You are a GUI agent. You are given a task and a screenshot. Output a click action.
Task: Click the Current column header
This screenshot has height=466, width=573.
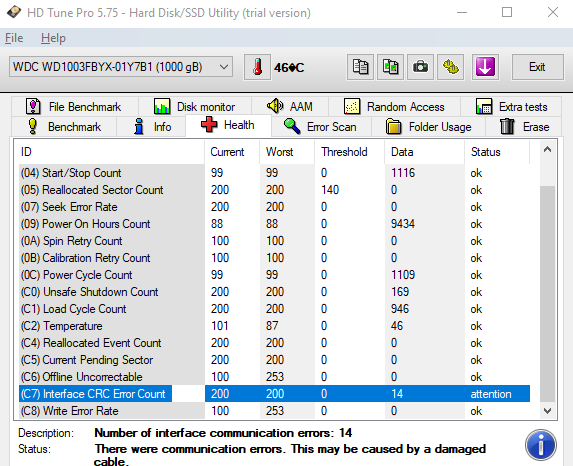coord(232,152)
